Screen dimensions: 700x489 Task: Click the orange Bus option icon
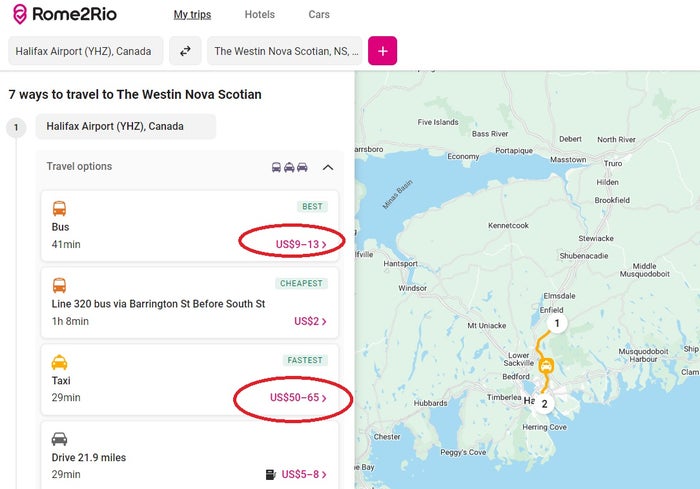59,209
